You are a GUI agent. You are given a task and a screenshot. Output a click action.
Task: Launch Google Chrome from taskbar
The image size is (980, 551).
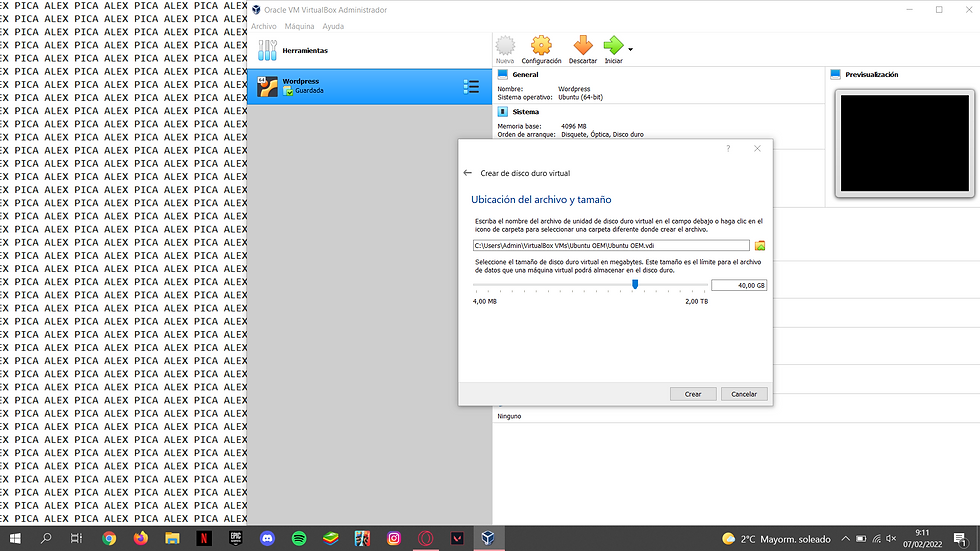coord(109,539)
